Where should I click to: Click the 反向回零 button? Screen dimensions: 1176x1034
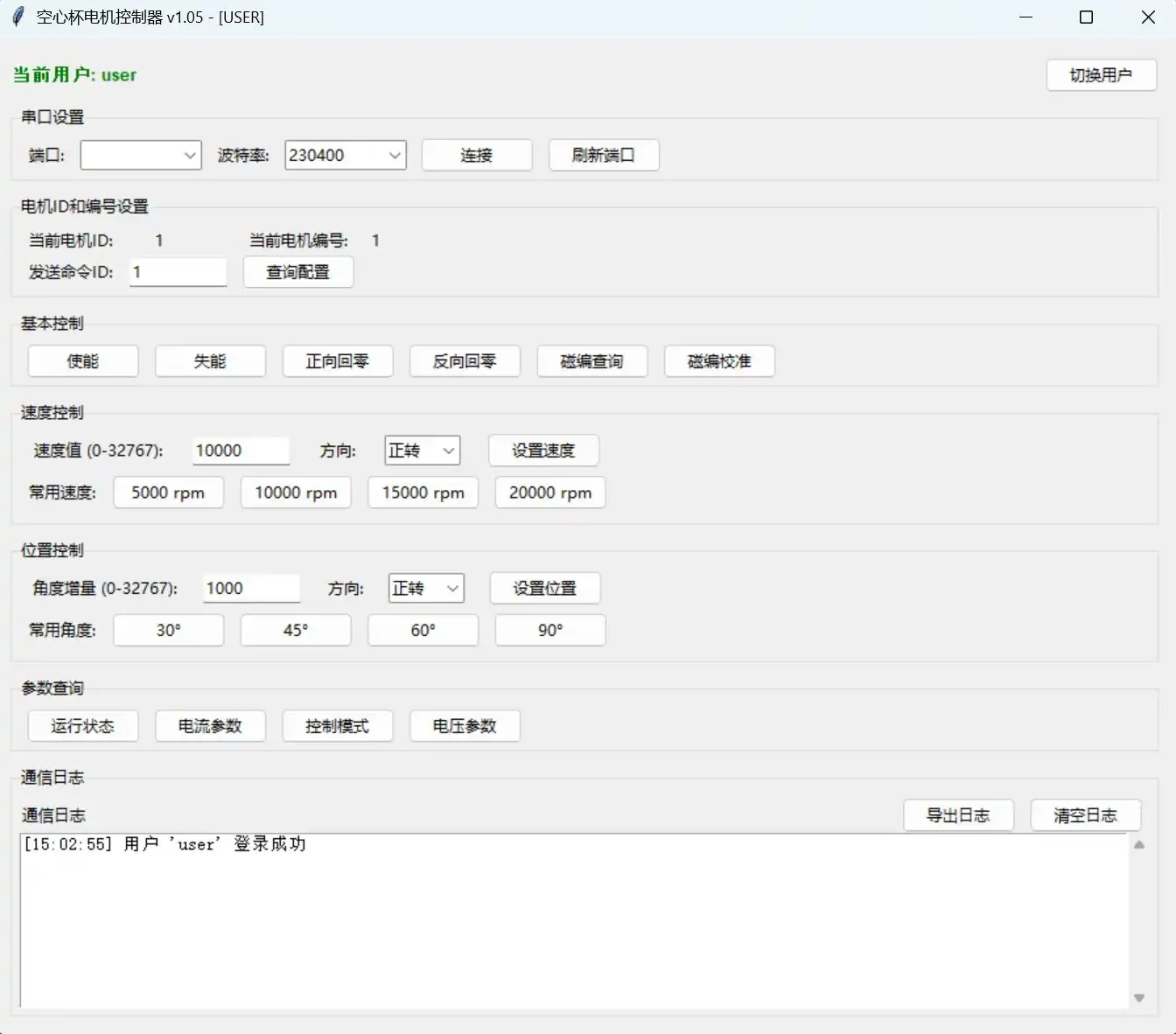tap(465, 361)
